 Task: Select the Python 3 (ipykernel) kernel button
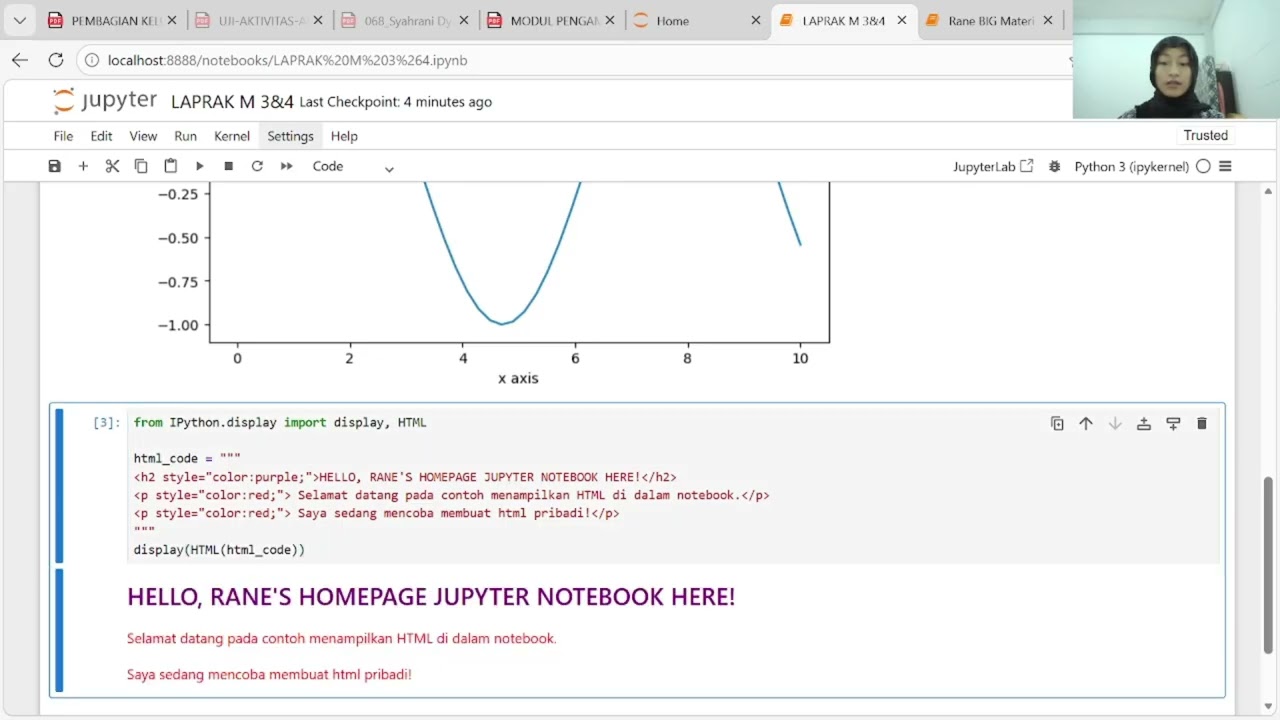[x=1131, y=167]
